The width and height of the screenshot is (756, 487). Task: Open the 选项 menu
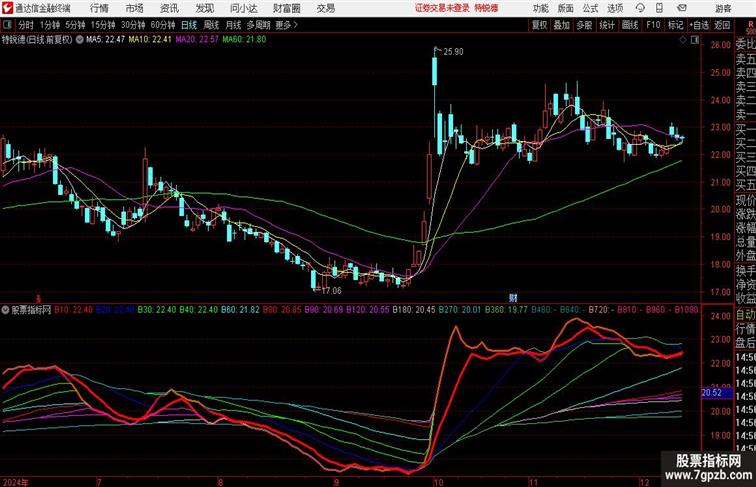[x=615, y=8]
